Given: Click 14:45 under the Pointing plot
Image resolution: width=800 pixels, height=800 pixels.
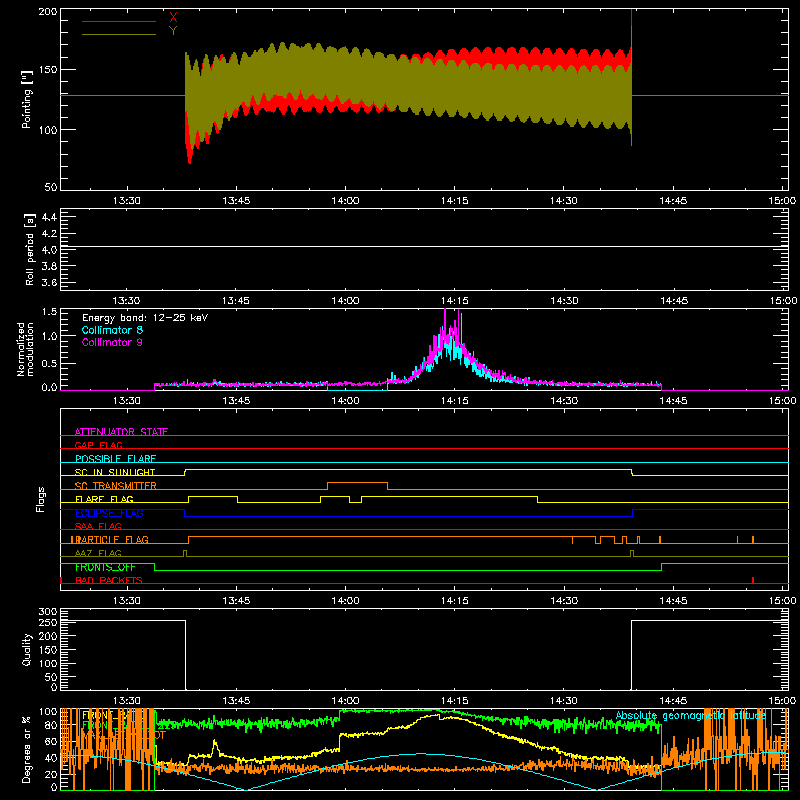Looking at the screenshot, I should 673,201.
